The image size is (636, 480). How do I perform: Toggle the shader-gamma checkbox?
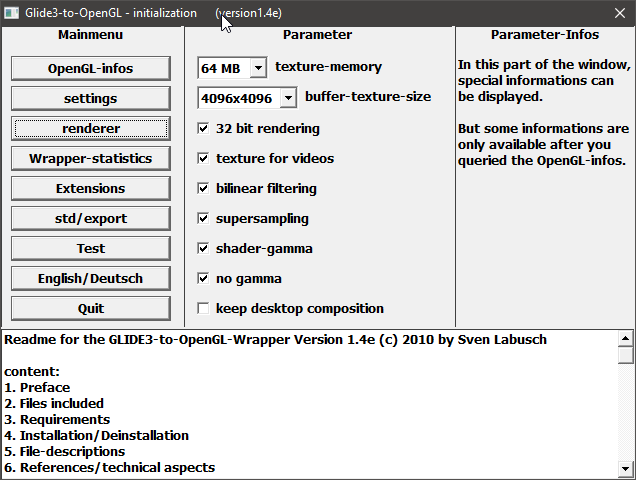click(204, 249)
